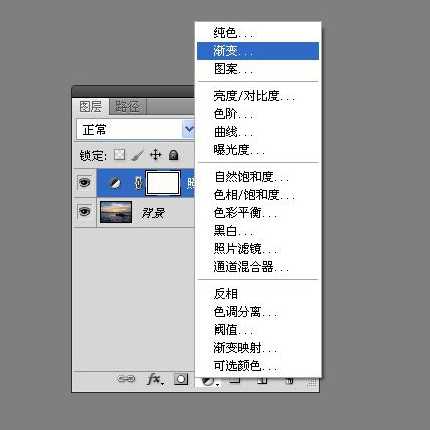Add 亮度/对比度 adjustment layer
This screenshot has width=430, height=430.
258,96
